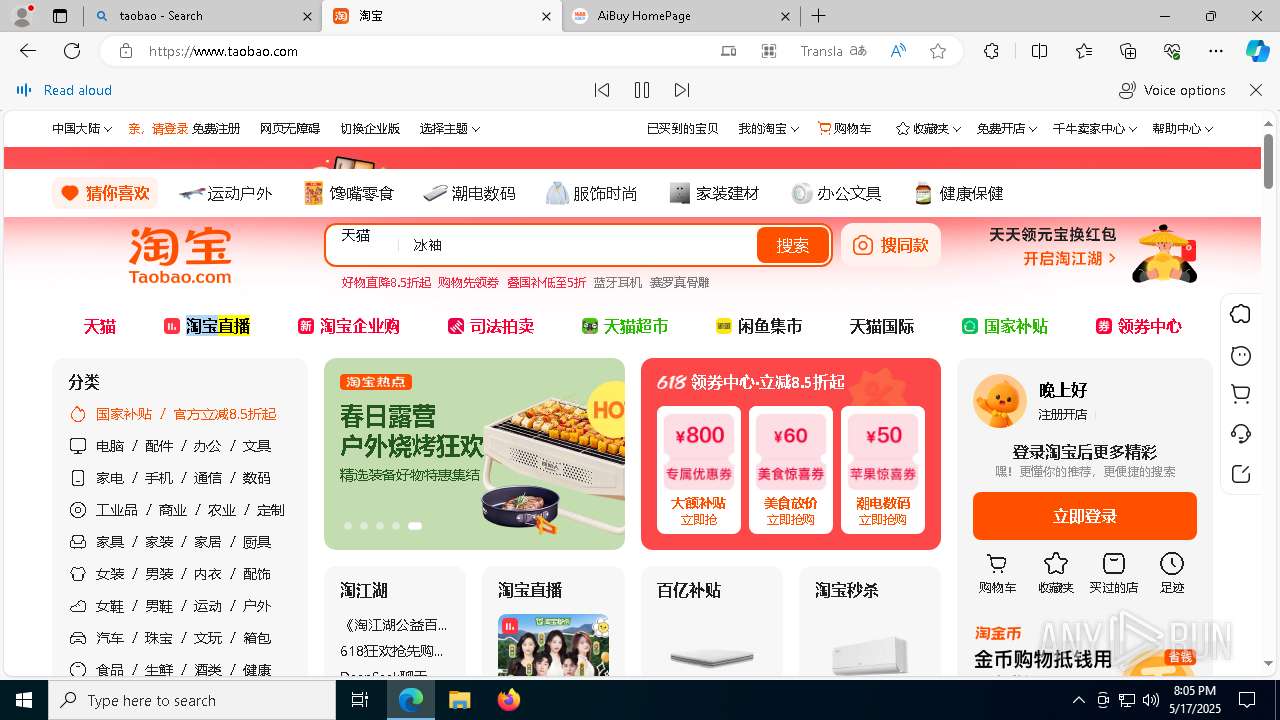Add this page to favorites
Screen dimensions: 1280x720
tap(938, 51)
